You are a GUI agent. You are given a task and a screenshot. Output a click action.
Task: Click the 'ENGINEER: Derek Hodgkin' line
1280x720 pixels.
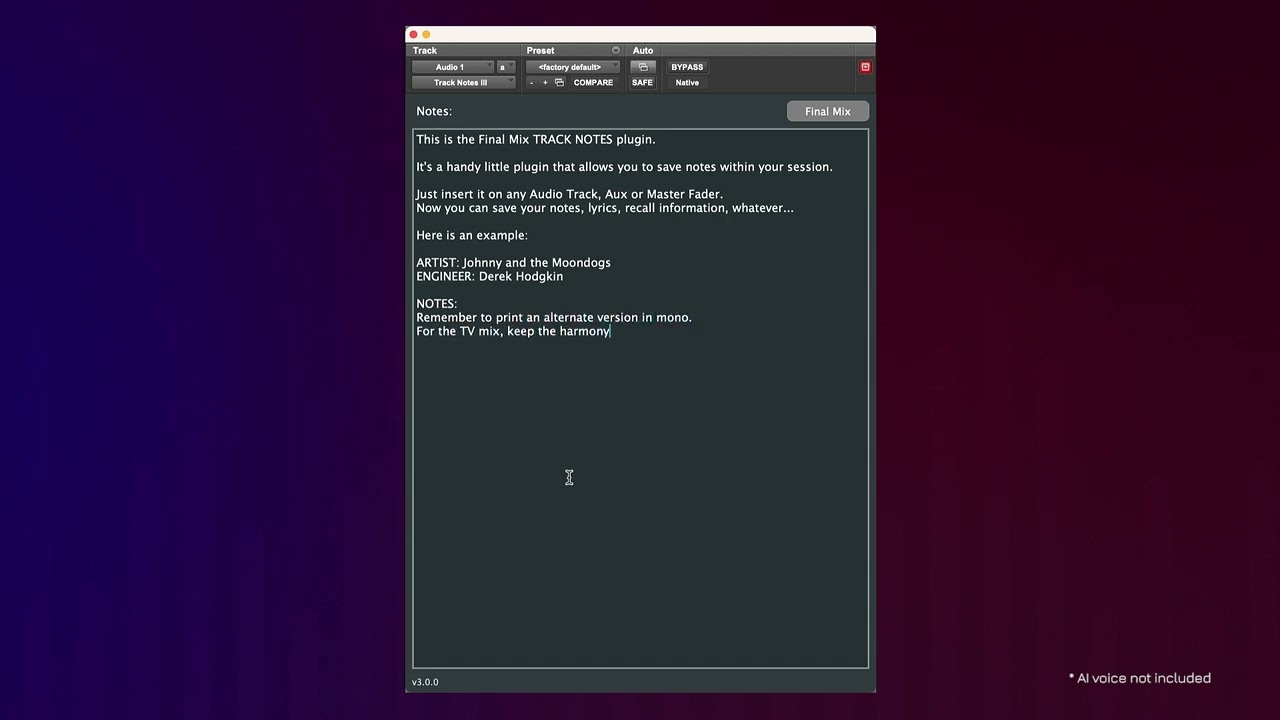[489, 277]
